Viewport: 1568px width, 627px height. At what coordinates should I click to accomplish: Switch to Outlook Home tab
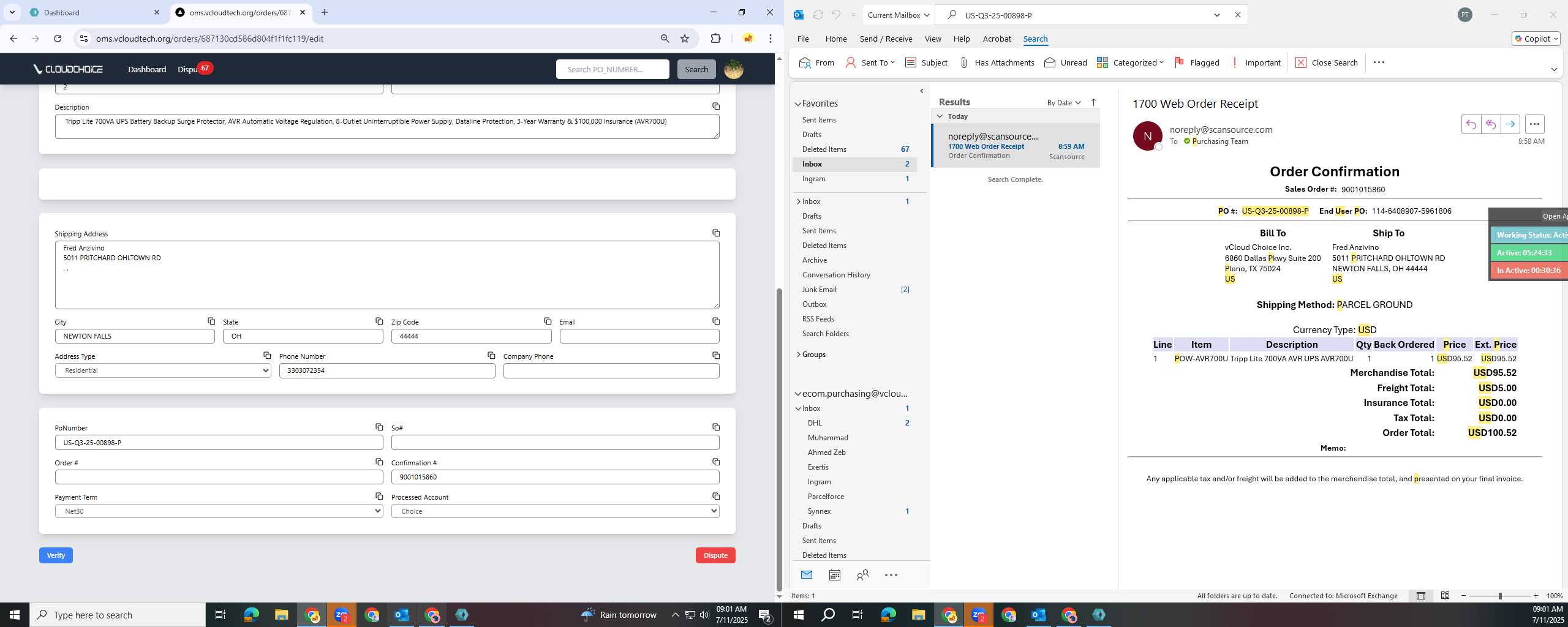coord(836,39)
